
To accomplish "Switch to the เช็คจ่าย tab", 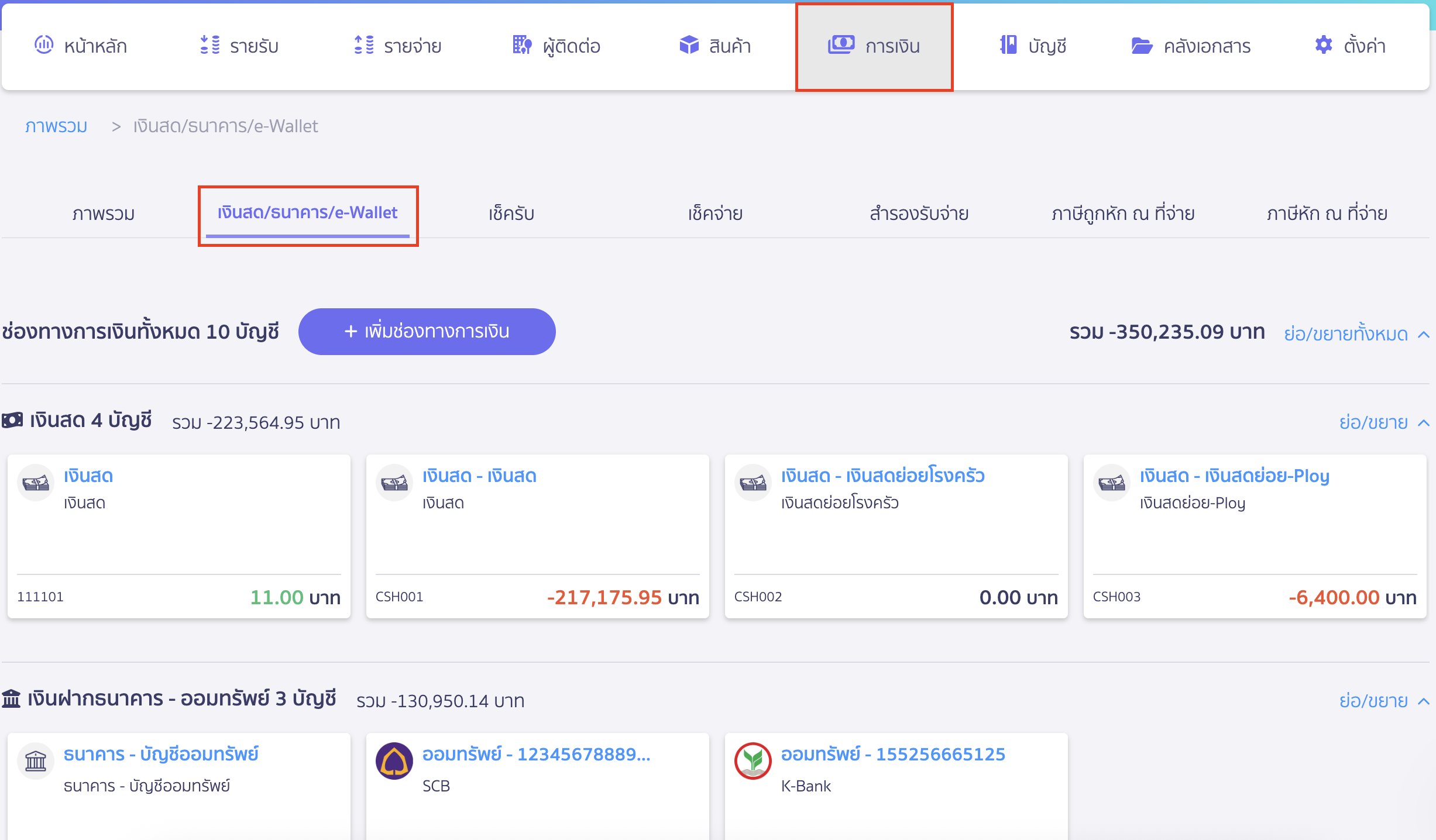I will pyautogui.click(x=715, y=214).
